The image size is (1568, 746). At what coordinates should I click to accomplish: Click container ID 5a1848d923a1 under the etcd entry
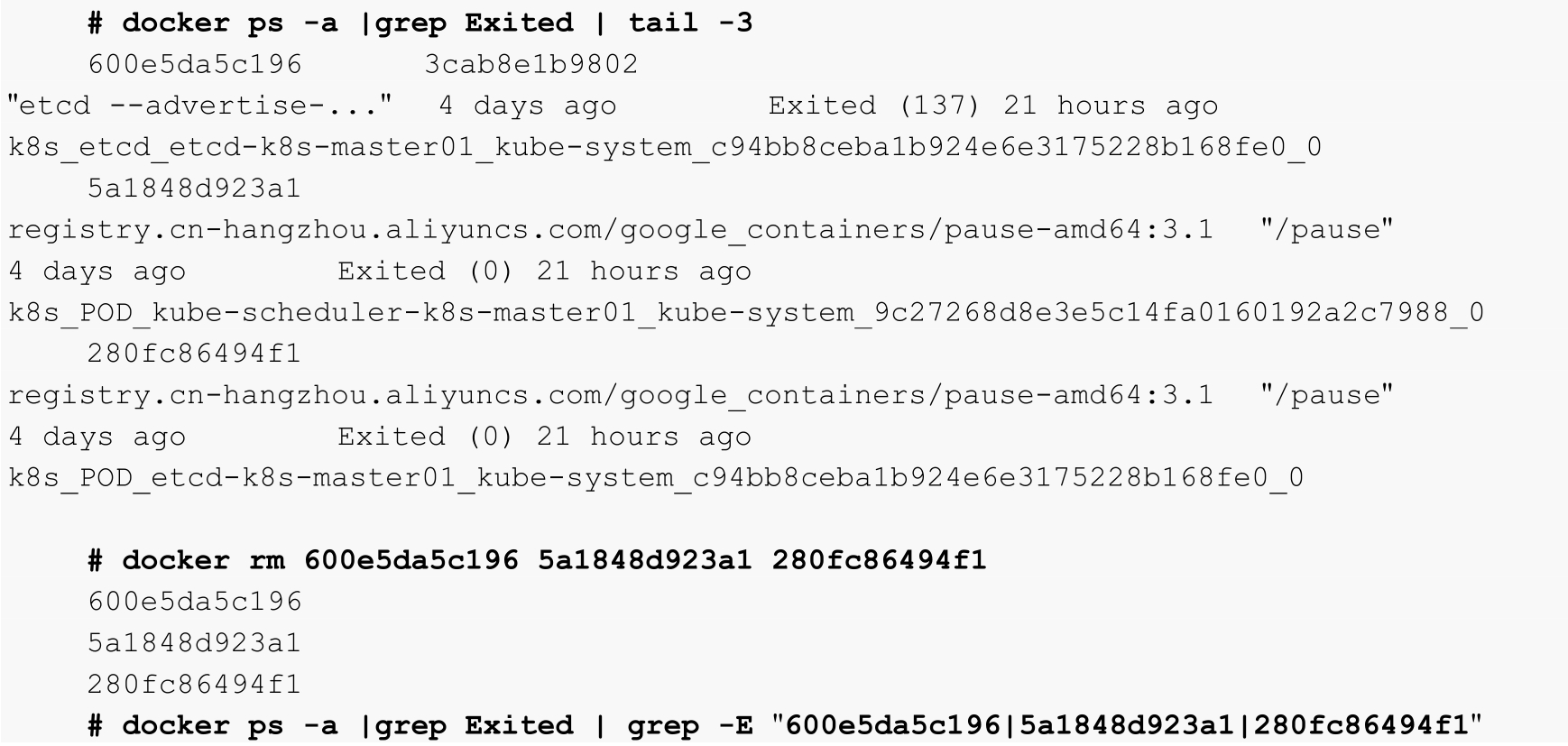pyautogui.click(x=194, y=189)
